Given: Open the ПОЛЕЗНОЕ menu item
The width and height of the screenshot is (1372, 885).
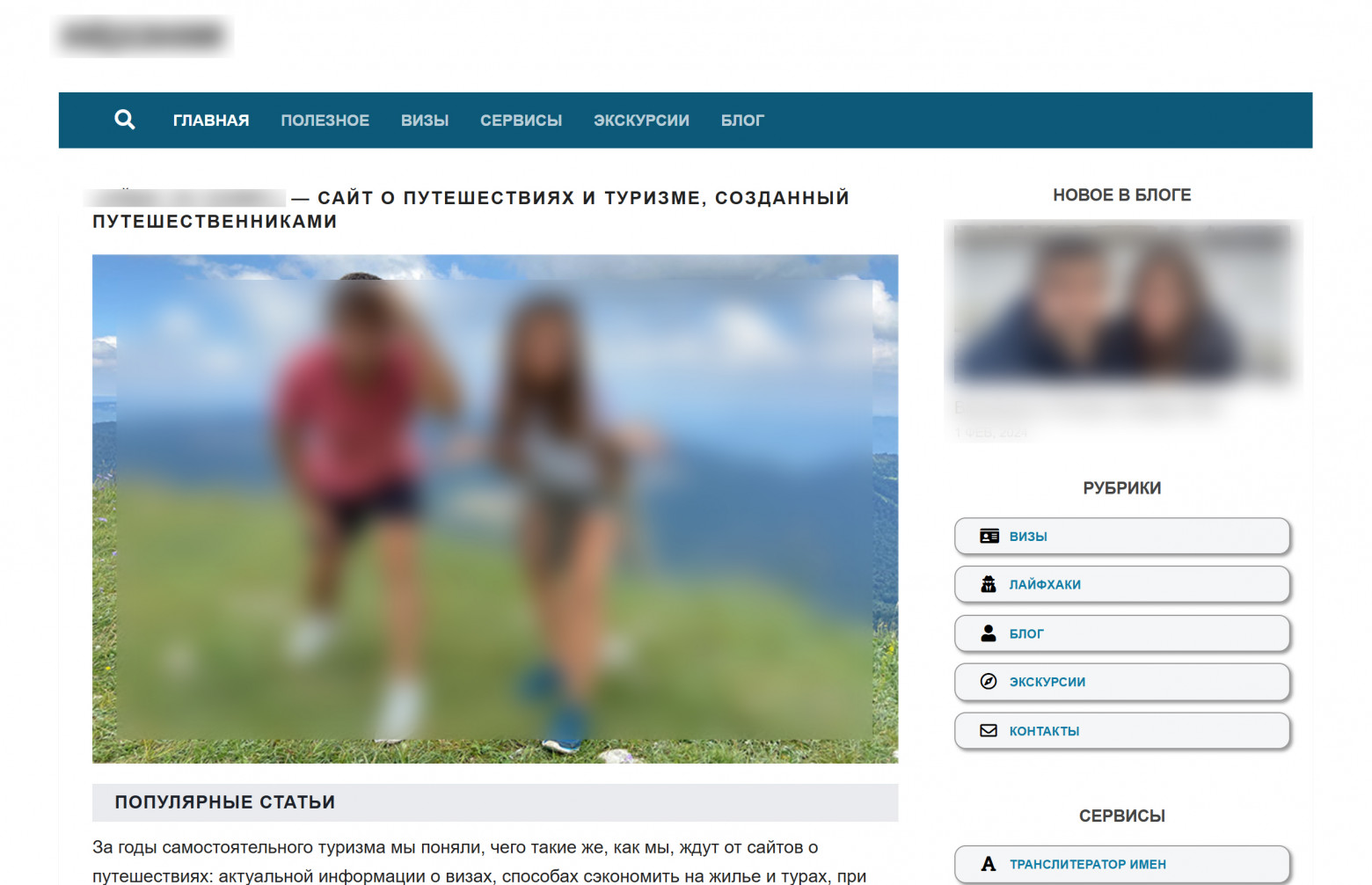Looking at the screenshot, I should [325, 121].
